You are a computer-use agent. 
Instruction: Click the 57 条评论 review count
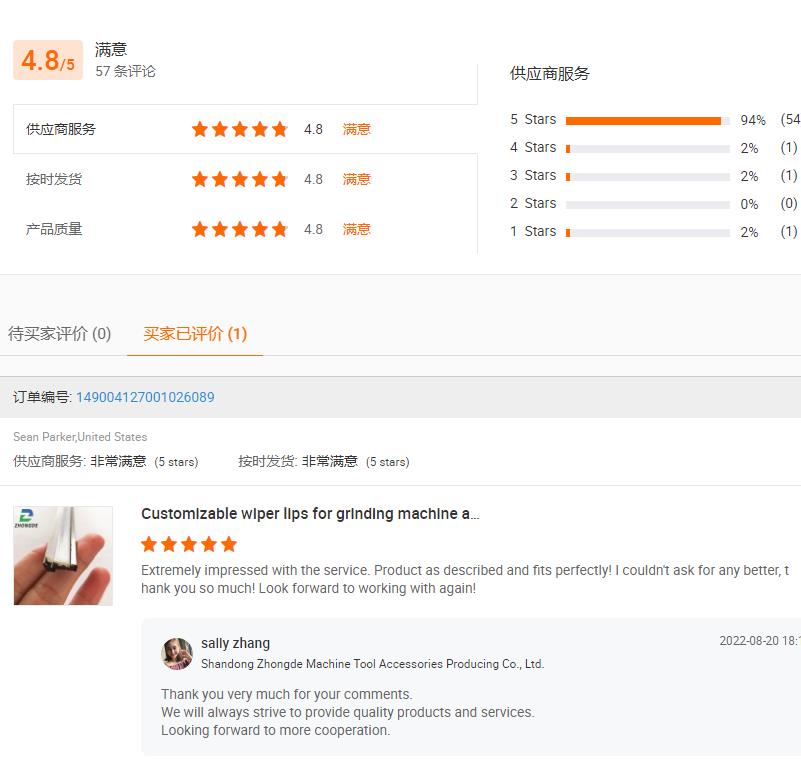pos(125,71)
